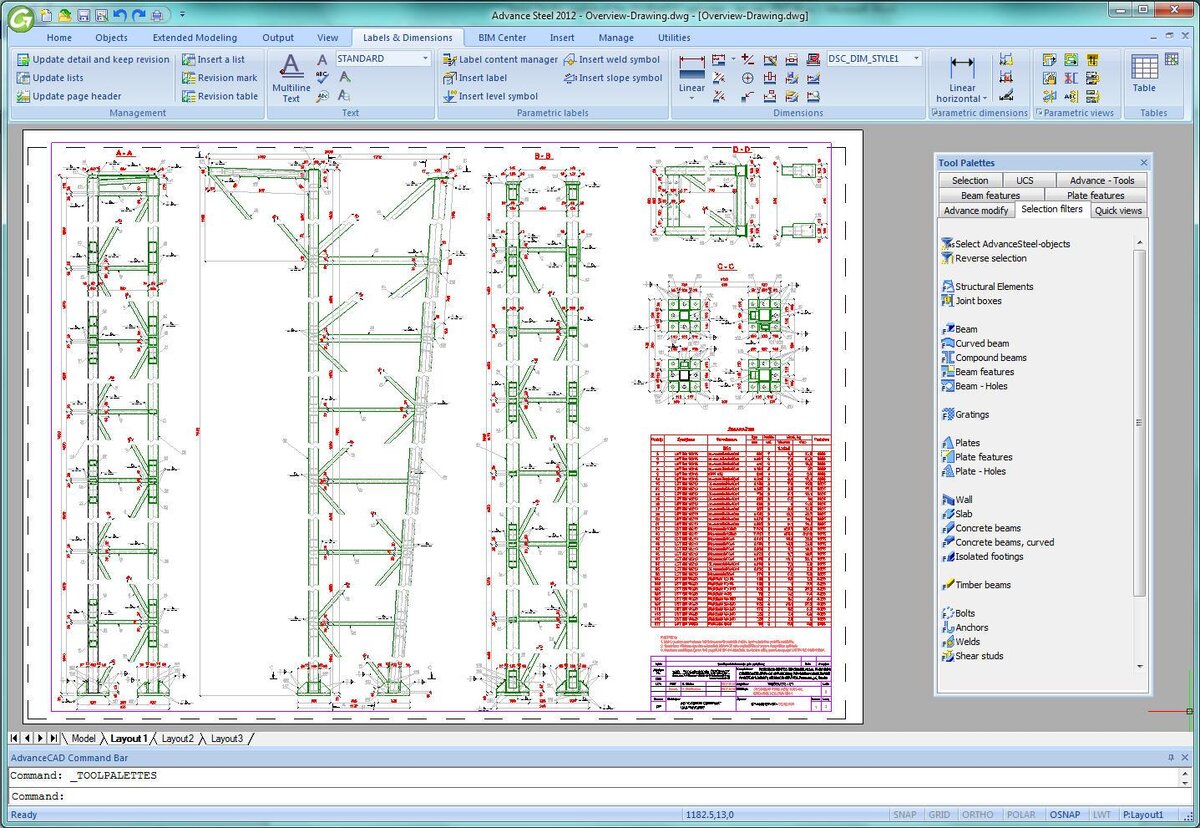
Task: Click Revision mark button
Action: [x=219, y=78]
